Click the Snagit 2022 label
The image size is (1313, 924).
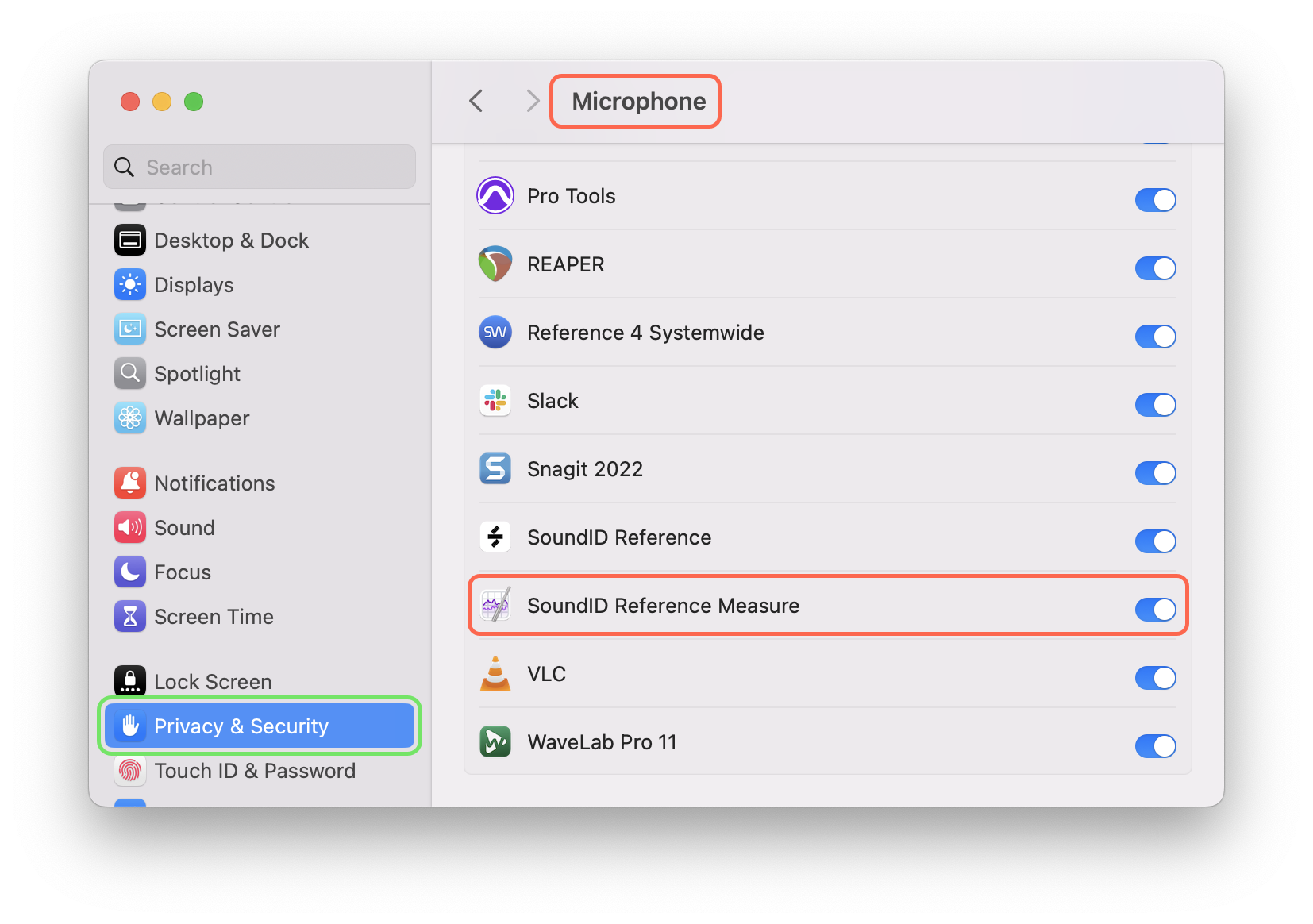point(585,469)
